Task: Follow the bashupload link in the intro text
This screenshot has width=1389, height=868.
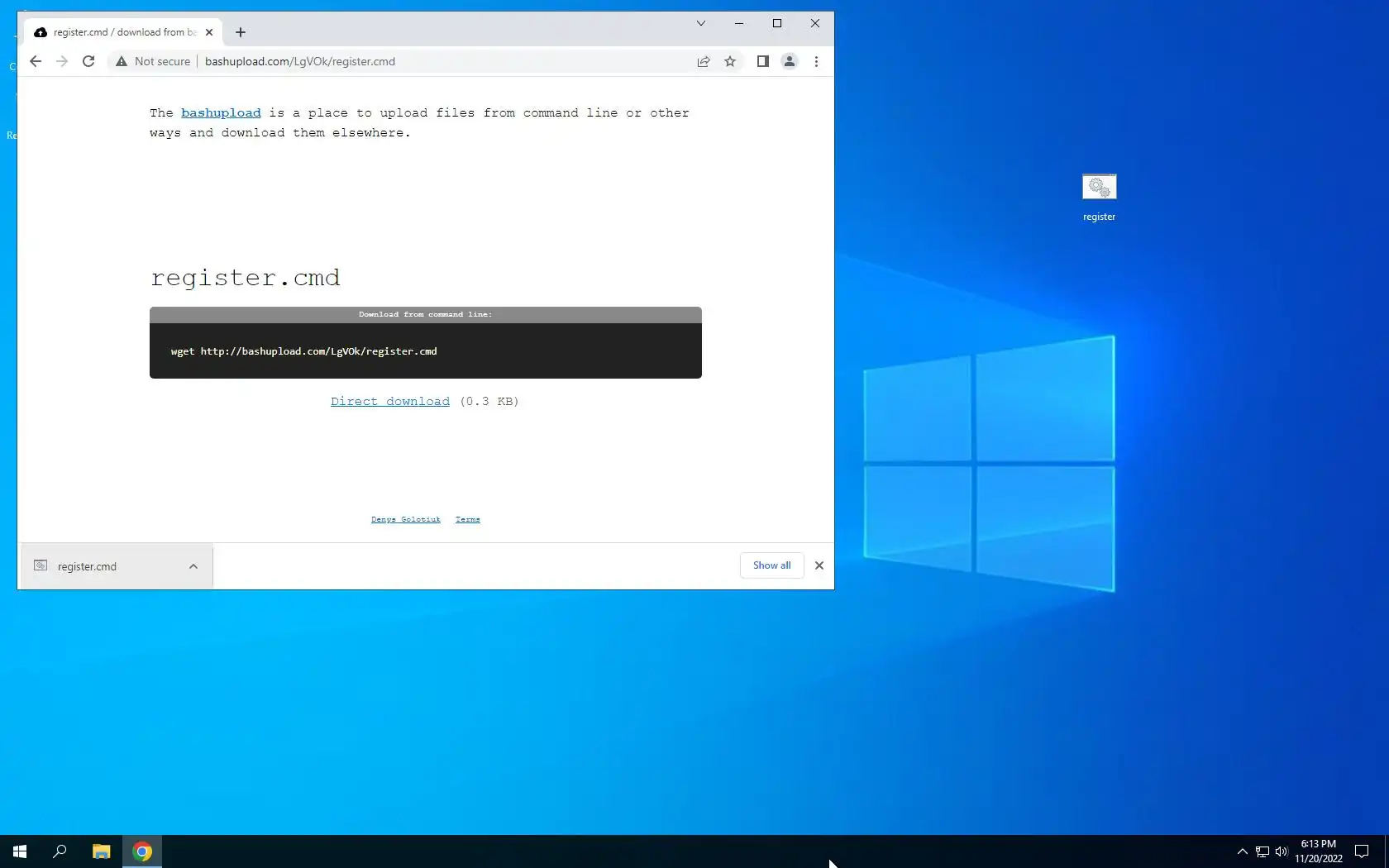Action: [221, 113]
